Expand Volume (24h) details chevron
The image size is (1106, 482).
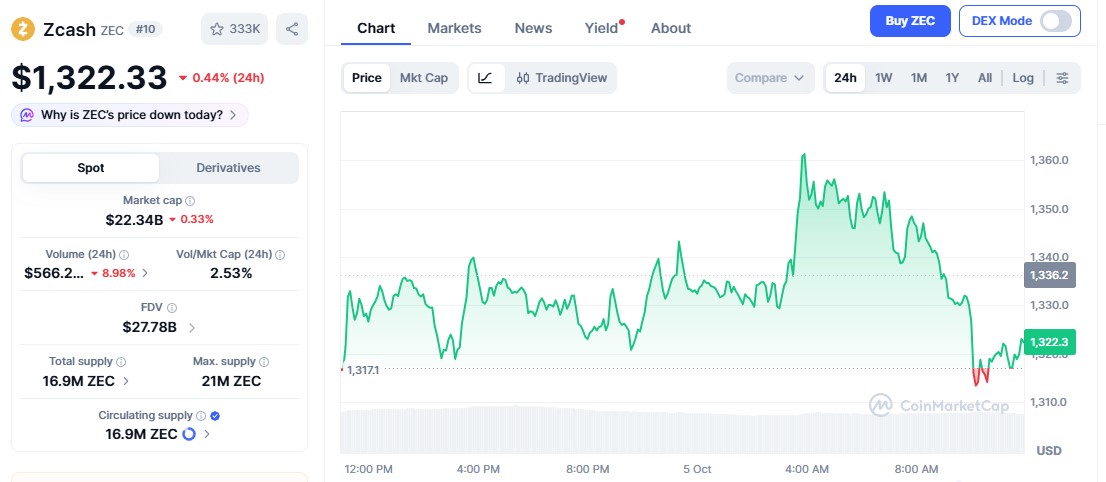pyautogui.click(x=145, y=273)
